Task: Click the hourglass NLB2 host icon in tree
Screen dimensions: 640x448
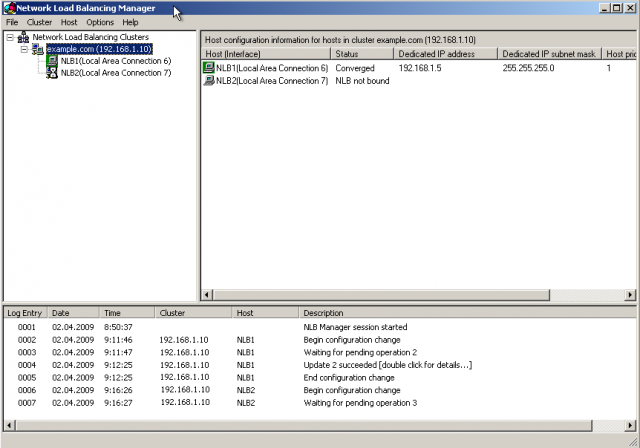Action: (52, 73)
